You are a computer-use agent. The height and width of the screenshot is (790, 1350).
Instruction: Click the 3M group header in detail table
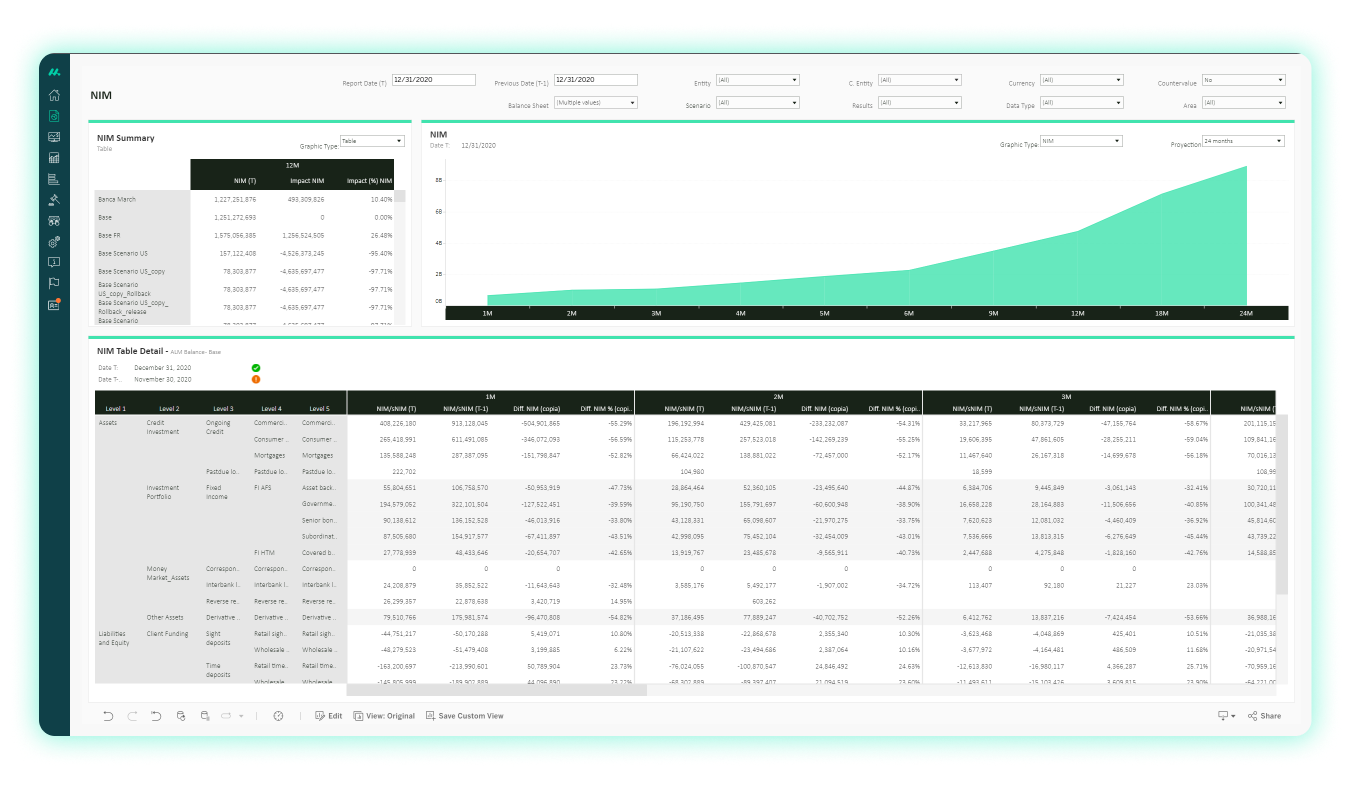[x=1067, y=396]
